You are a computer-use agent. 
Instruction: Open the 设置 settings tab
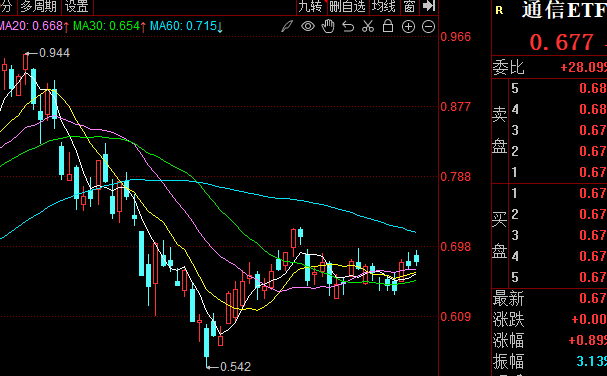[77, 6]
